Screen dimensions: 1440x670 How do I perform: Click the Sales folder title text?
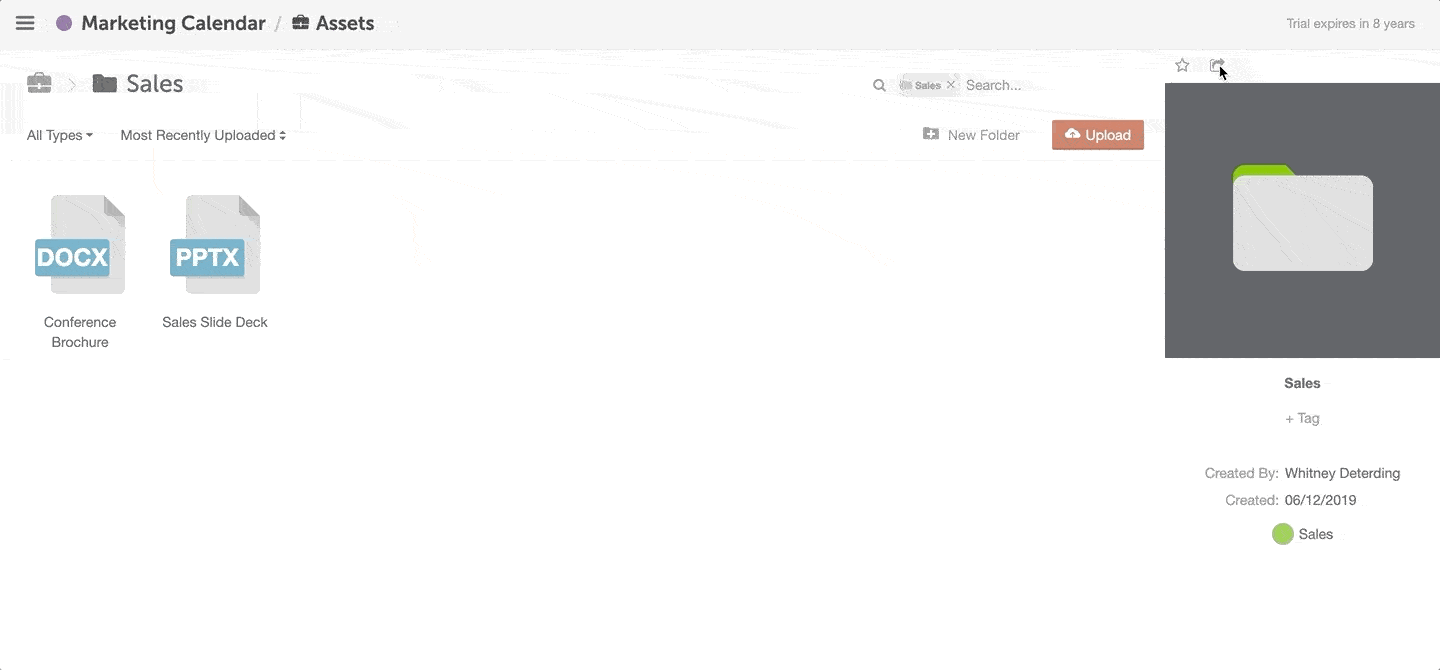click(155, 84)
